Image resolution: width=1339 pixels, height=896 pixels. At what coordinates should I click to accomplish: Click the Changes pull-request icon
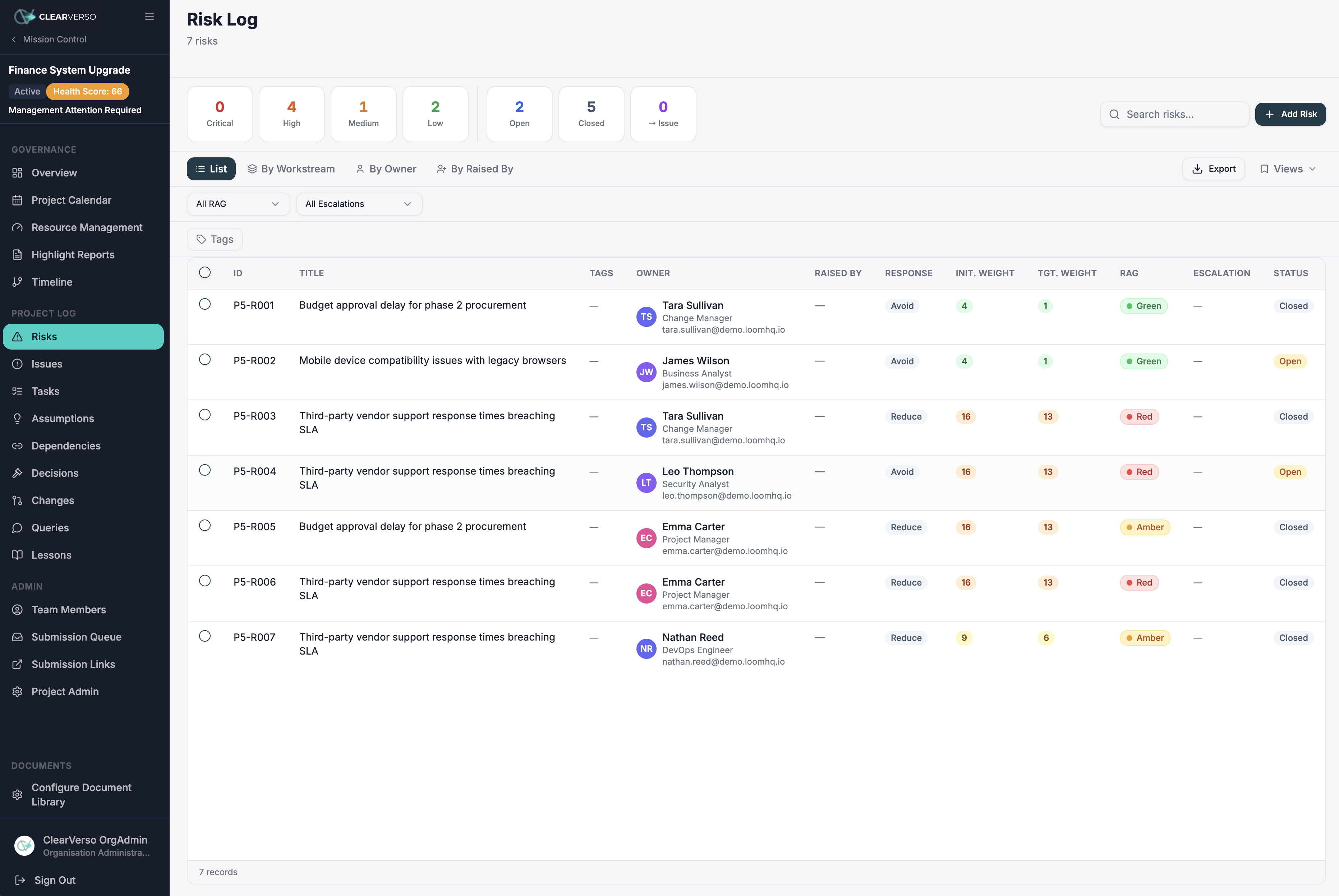pyautogui.click(x=17, y=500)
